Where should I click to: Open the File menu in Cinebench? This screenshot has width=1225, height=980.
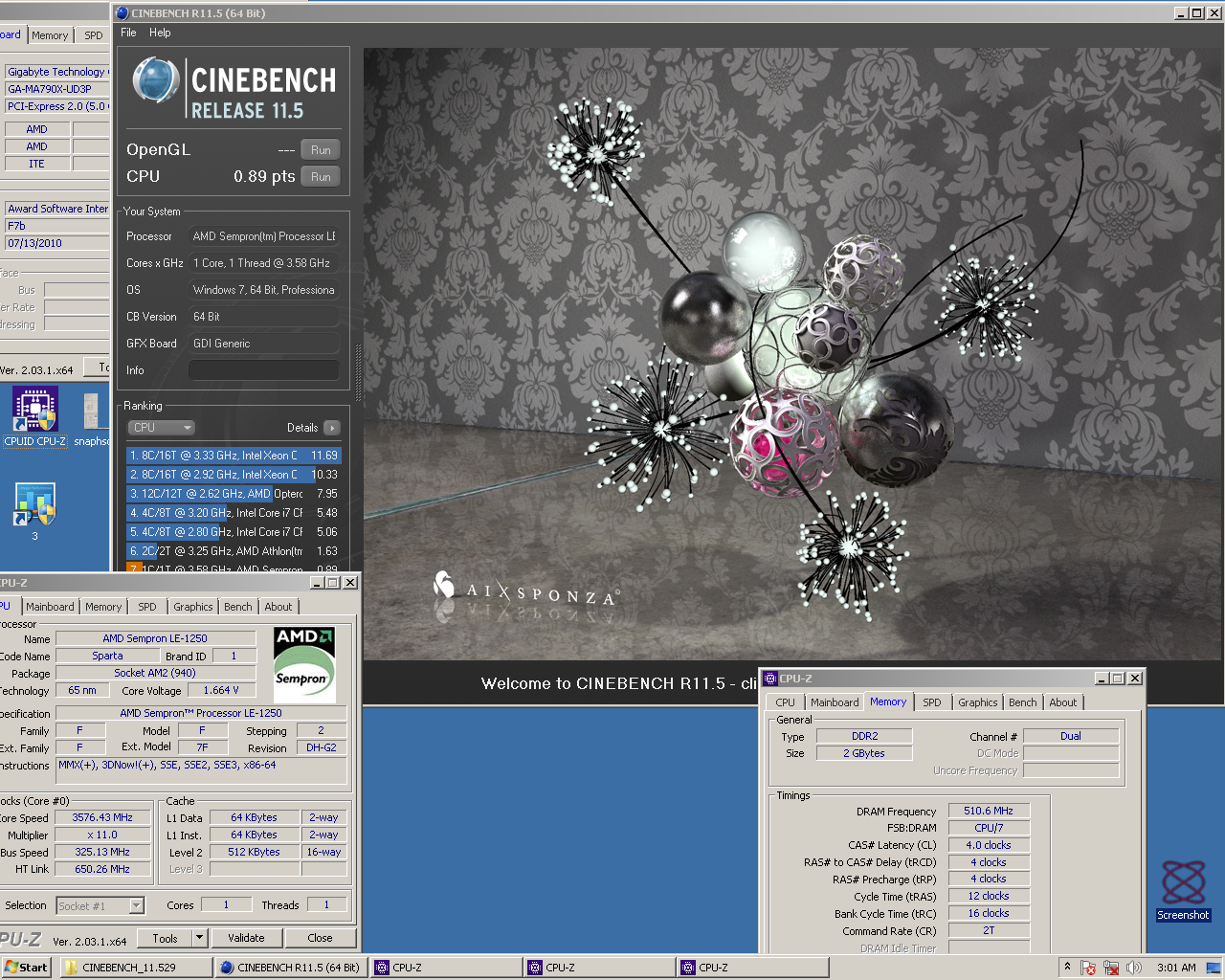pos(128,33)
